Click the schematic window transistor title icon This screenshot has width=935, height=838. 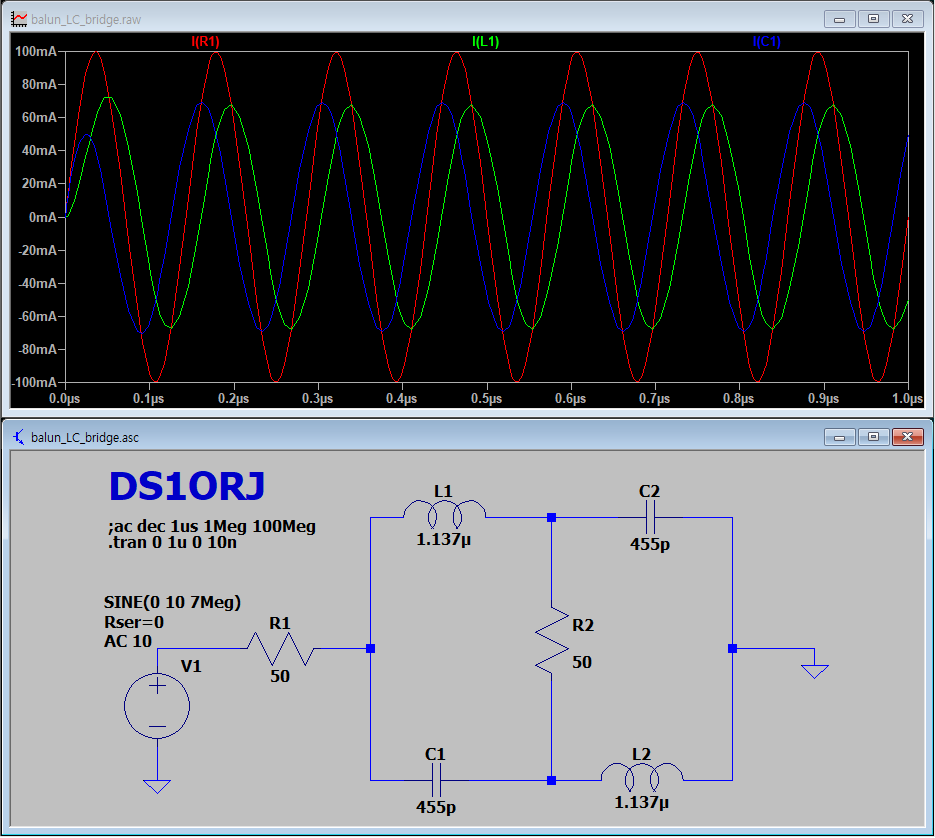pos(19,437)
